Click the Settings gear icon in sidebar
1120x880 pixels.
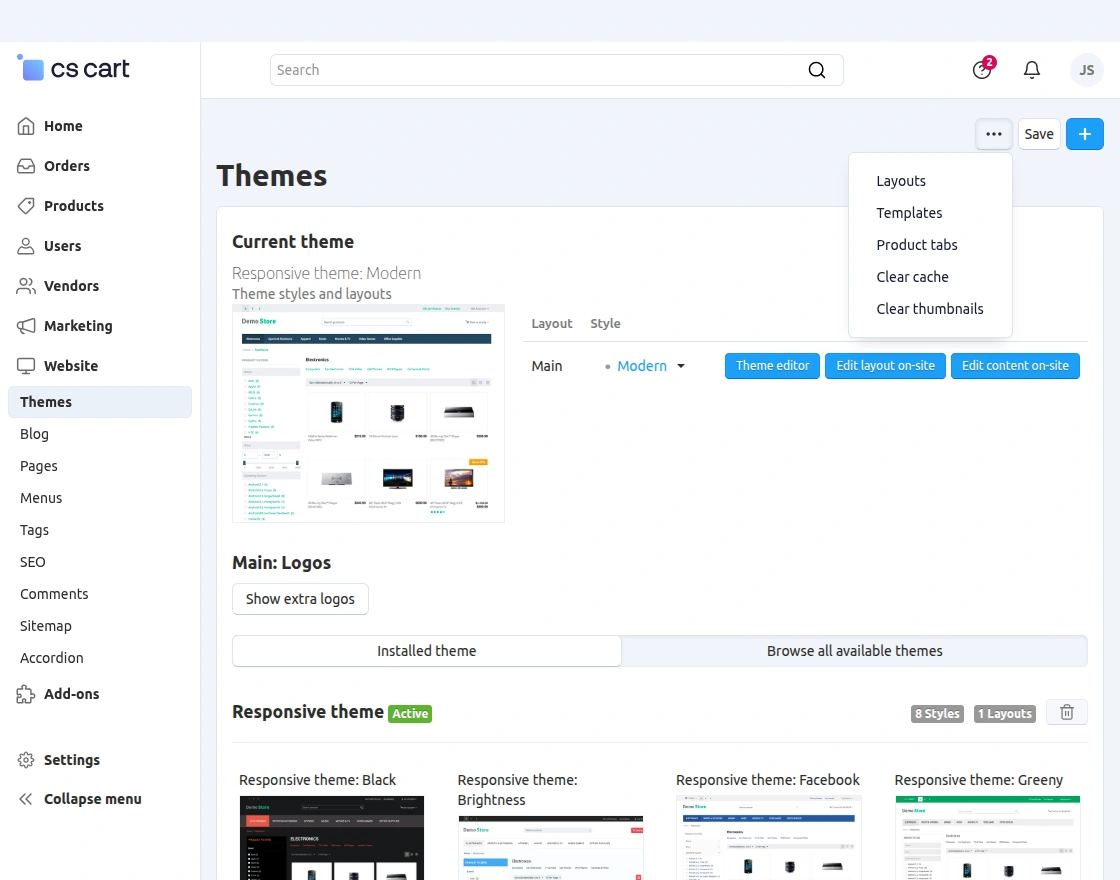[x=26, y=760]
